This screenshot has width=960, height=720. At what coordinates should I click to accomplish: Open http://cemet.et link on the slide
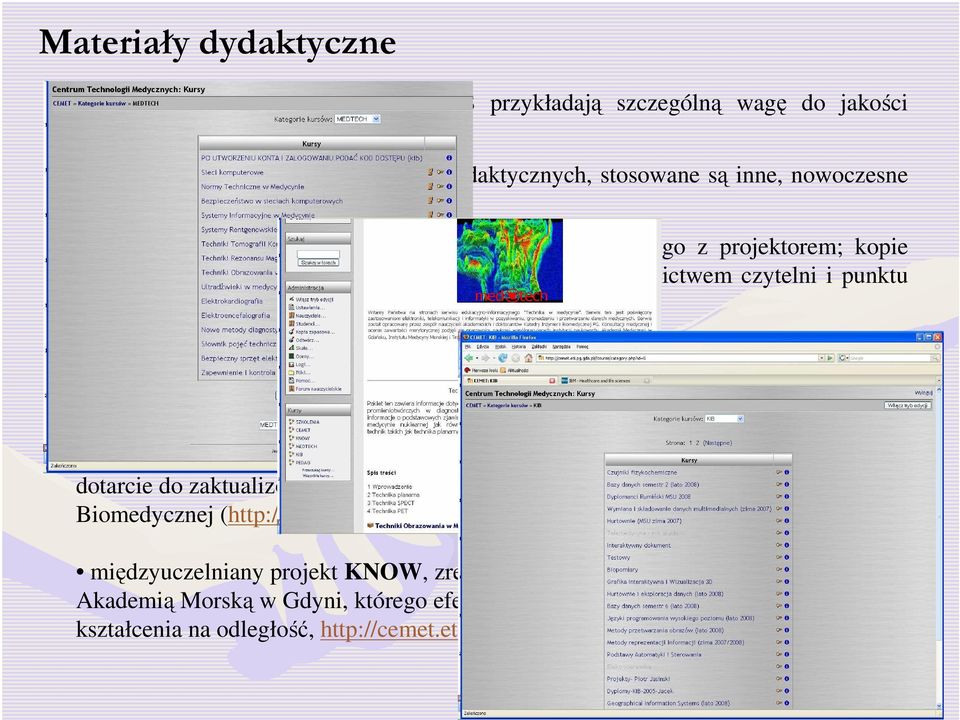tap(389, 629)
